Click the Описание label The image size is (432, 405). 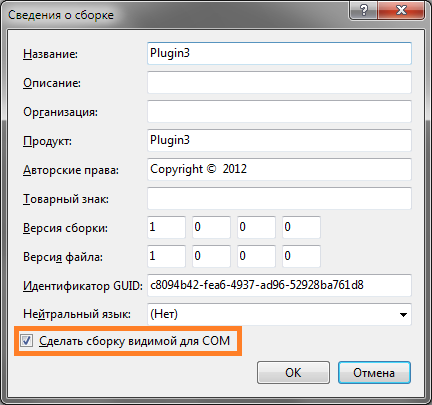coord(52,83)
